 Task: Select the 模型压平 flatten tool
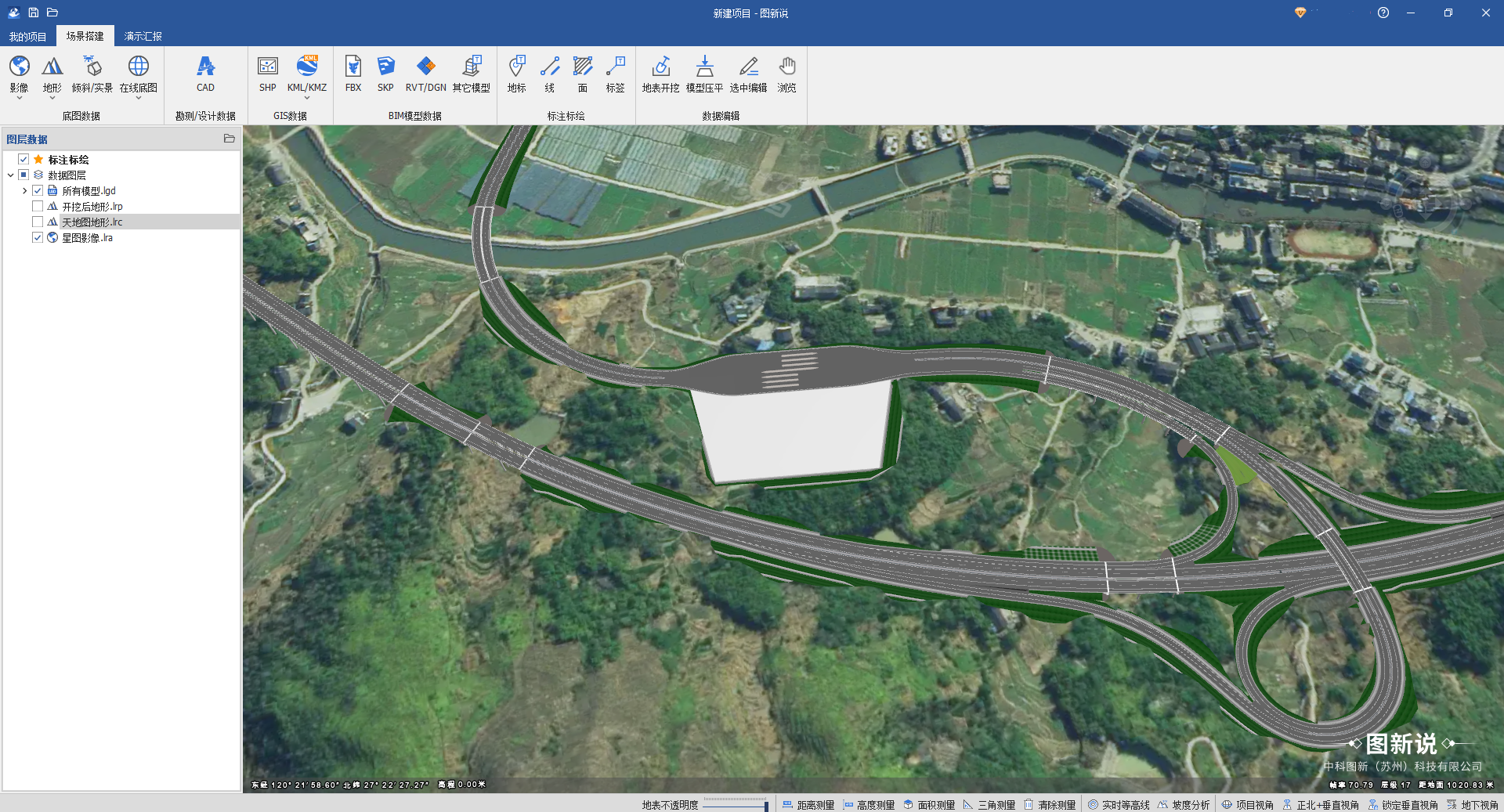[x=704, y=74]
